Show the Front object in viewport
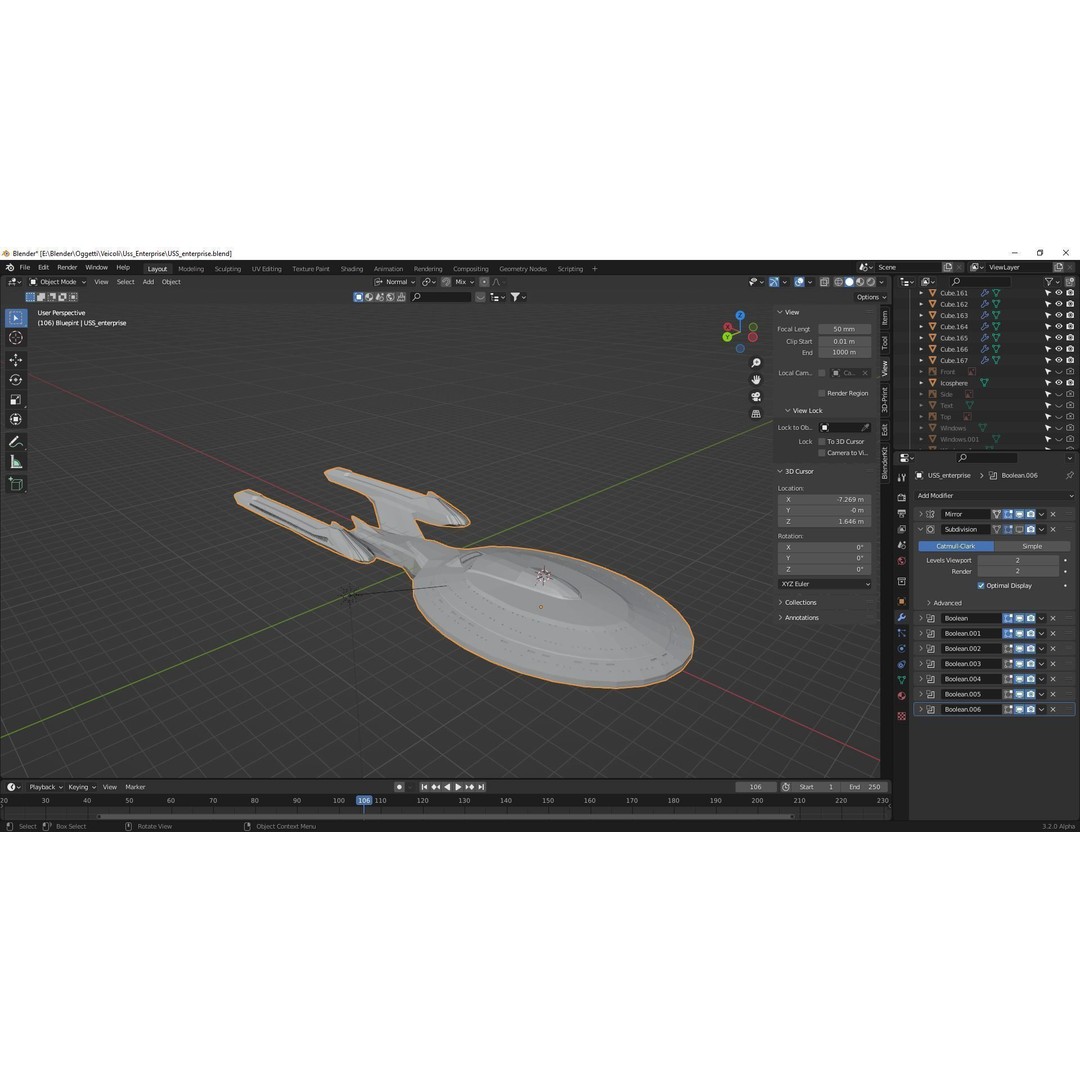Viewport: 1080px width, 1080px height. pos(1059,372)
